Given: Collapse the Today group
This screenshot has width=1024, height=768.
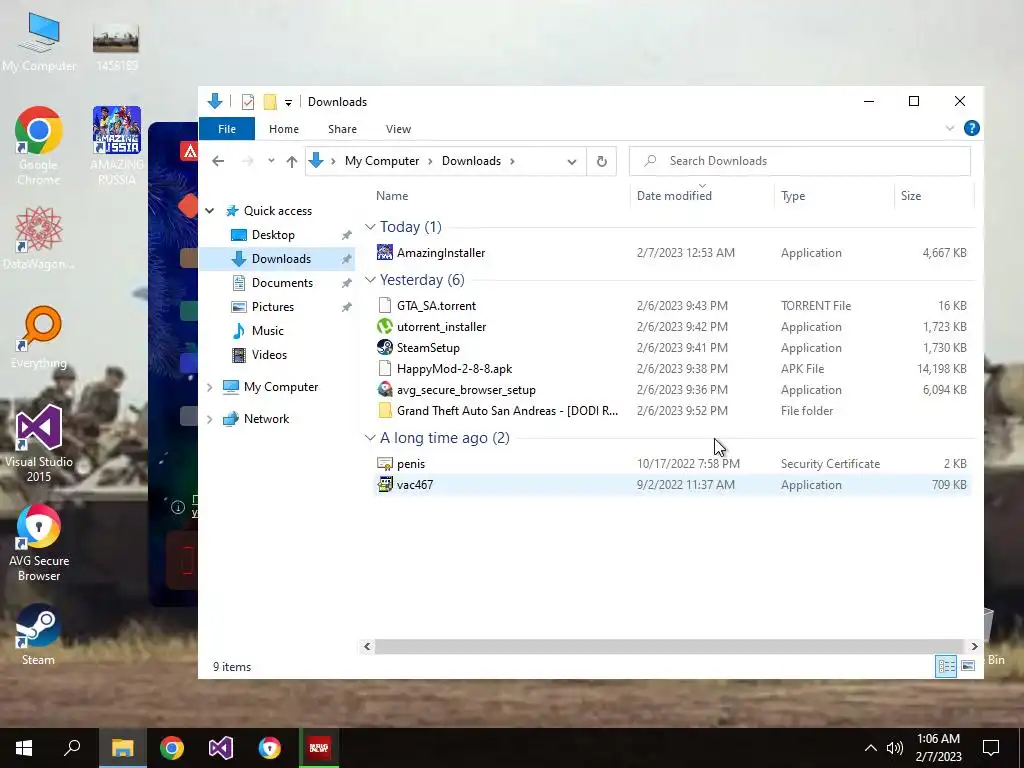Looking at the screenshot, I should 370,227.
